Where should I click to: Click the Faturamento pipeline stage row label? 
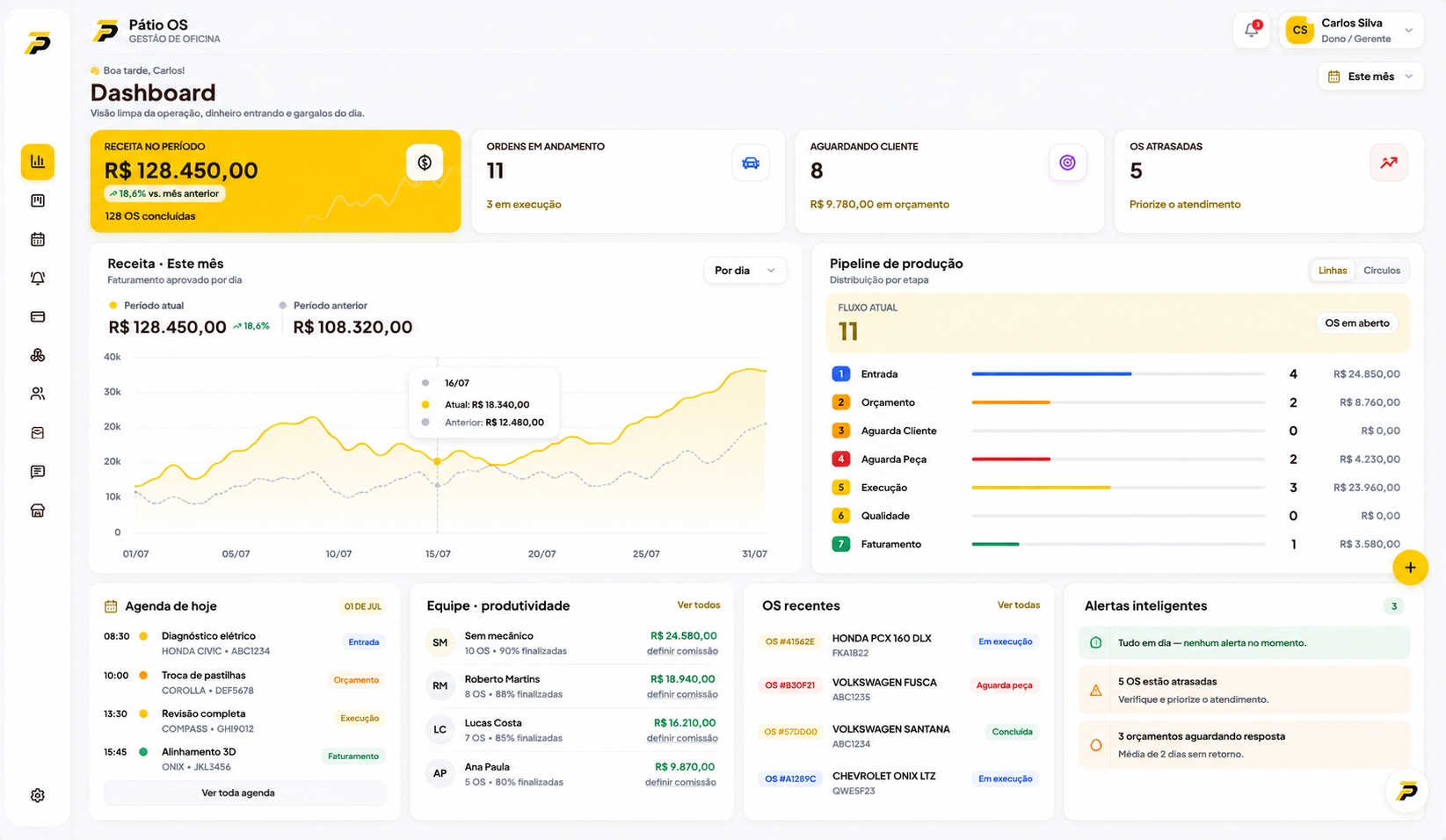tap(890, 545)
